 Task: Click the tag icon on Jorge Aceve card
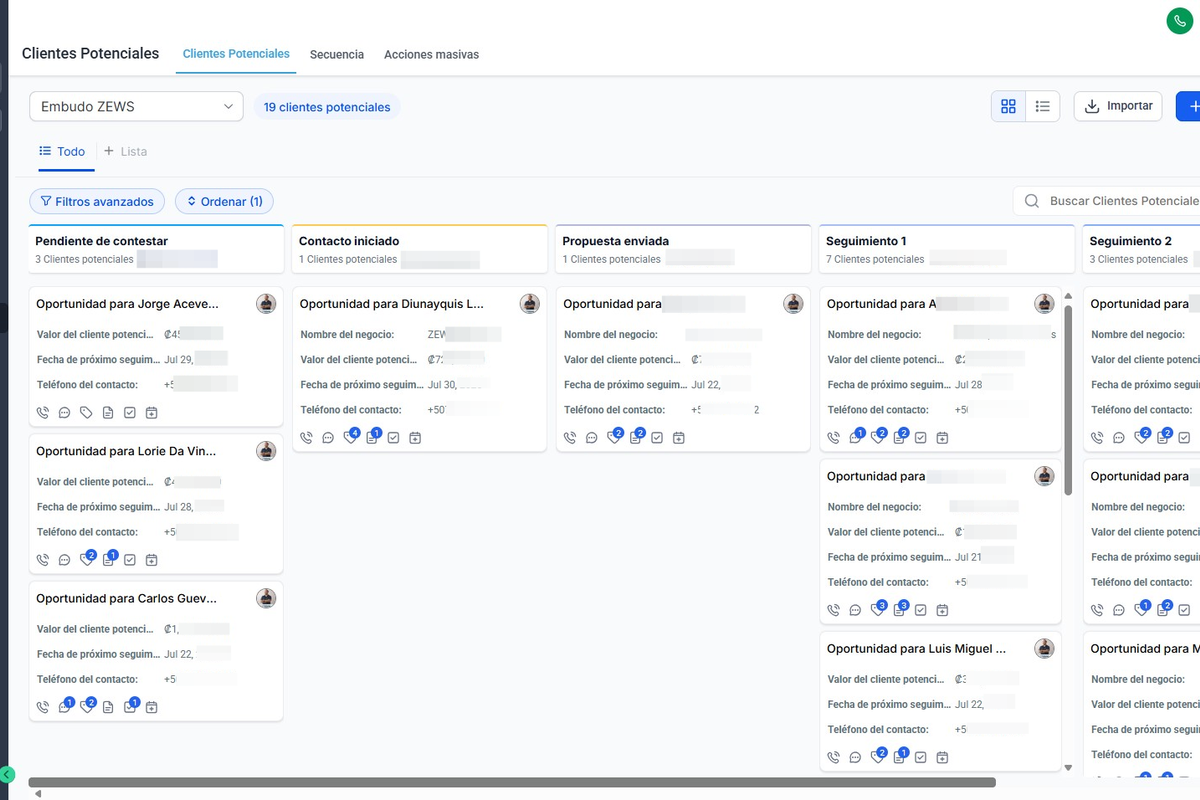pyautogui.click(x=87, y=412)
